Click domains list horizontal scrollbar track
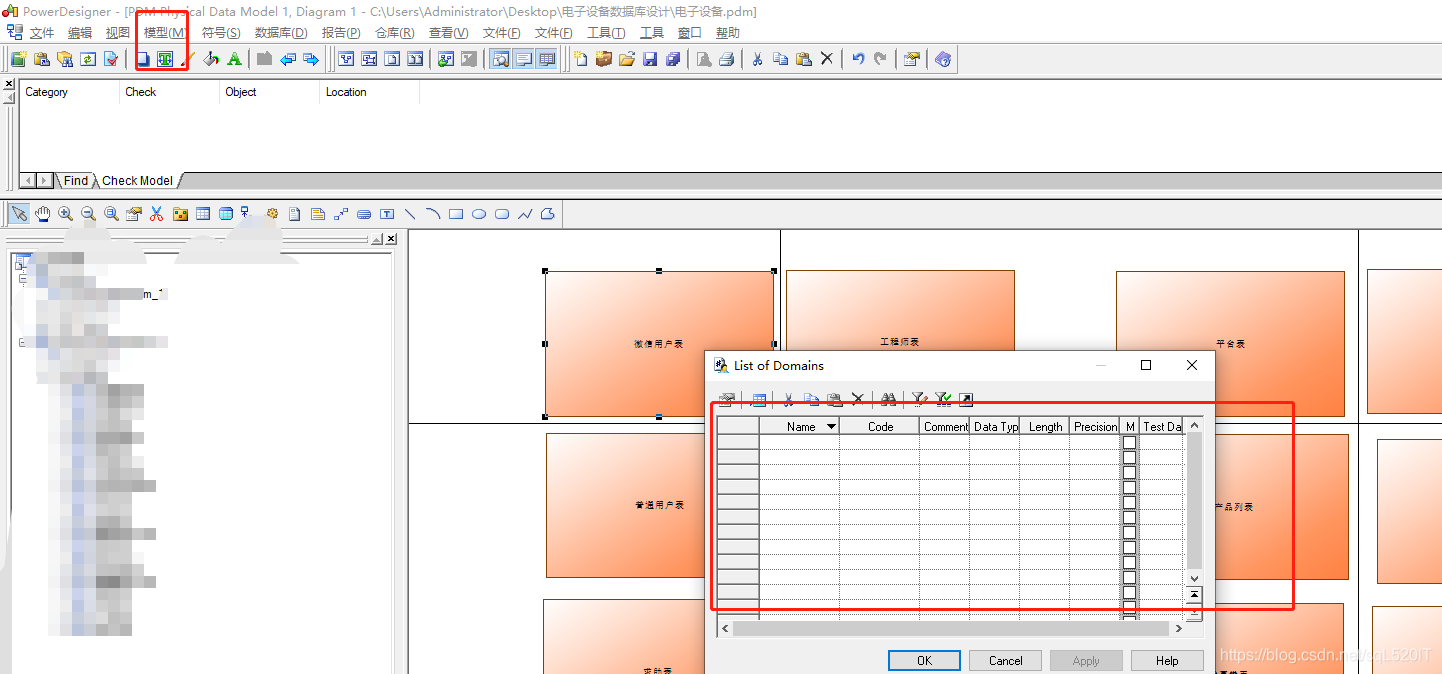 click(950, 628)
